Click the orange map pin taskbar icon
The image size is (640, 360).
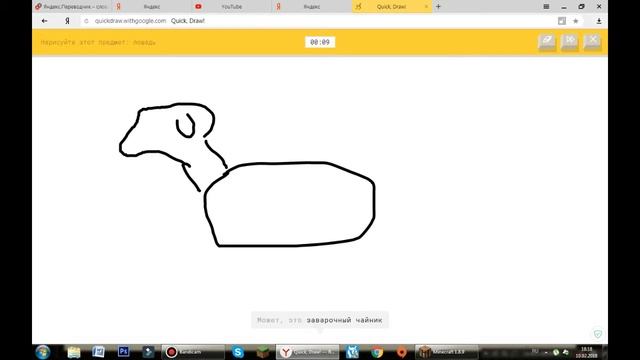click(402, 352)
